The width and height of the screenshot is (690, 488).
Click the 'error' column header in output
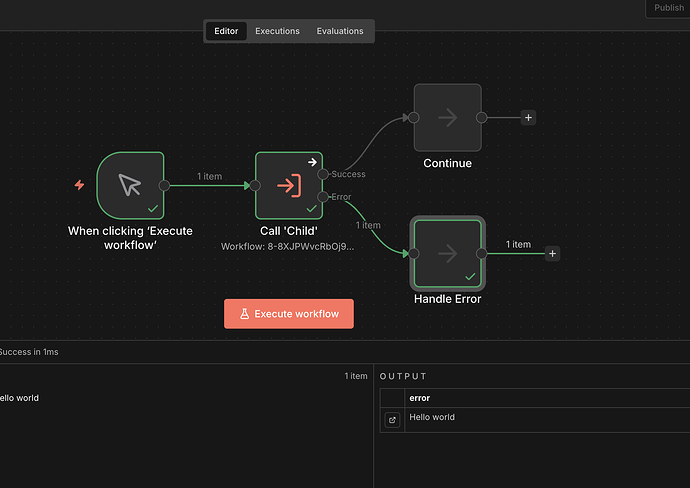pyautogui.click(x=420, y=398)
